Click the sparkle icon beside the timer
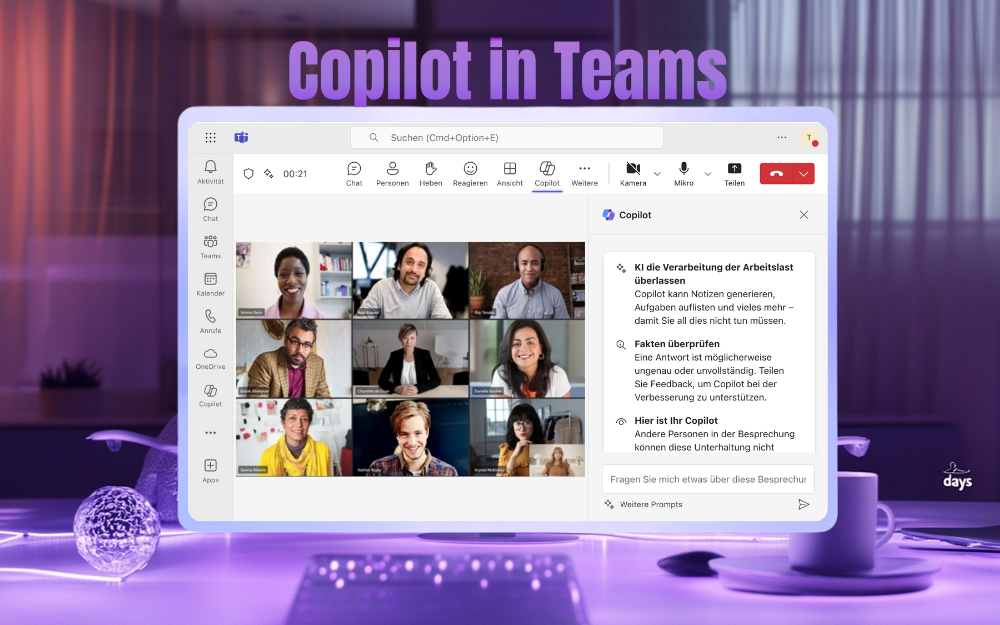 coord(268,173)
